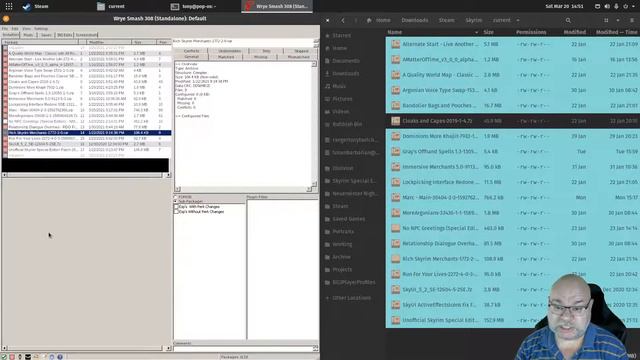The width and height of the screenshot is (640, 360).
Task: Select the 'Run For Your Lives' package row
Action: [x=87, y=138]
